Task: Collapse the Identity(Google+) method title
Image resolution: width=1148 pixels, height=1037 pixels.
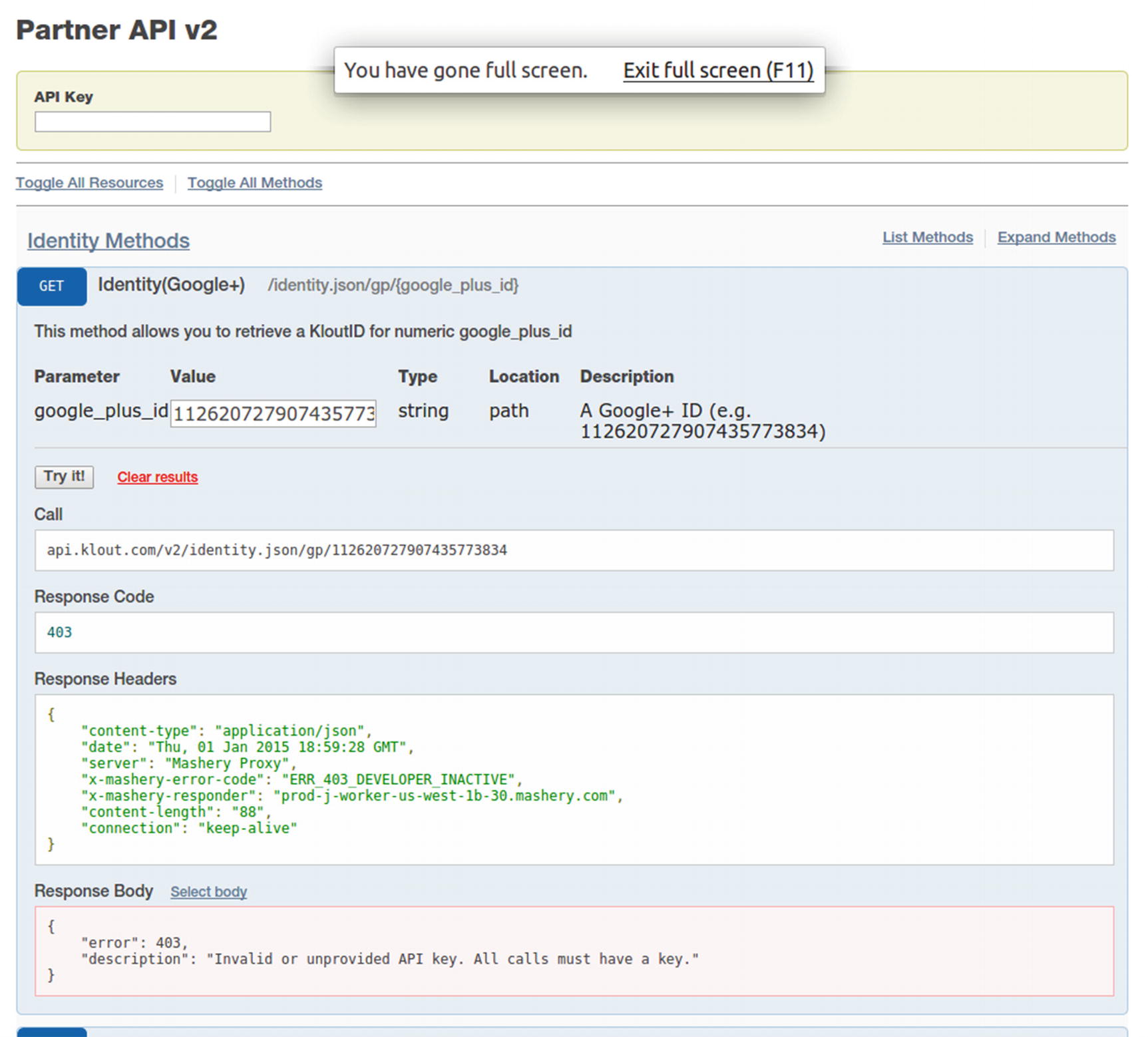Action: pos(171,285)
